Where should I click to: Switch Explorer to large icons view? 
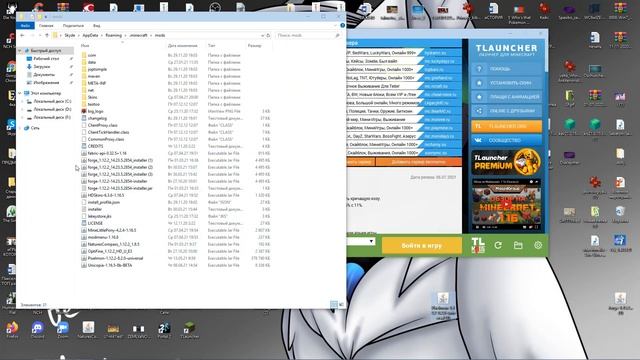point(341,304)
